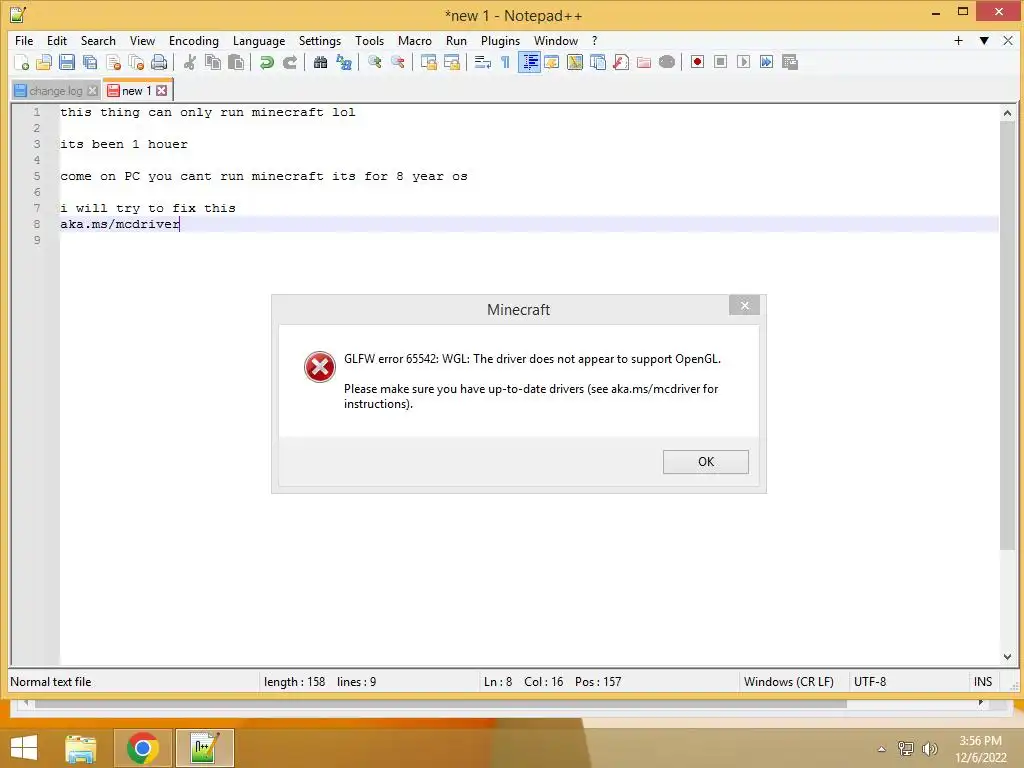Screen dimensions: 1024x768
Task: Toggle the Indent Guide toolbar button
Action: point(529,62)
